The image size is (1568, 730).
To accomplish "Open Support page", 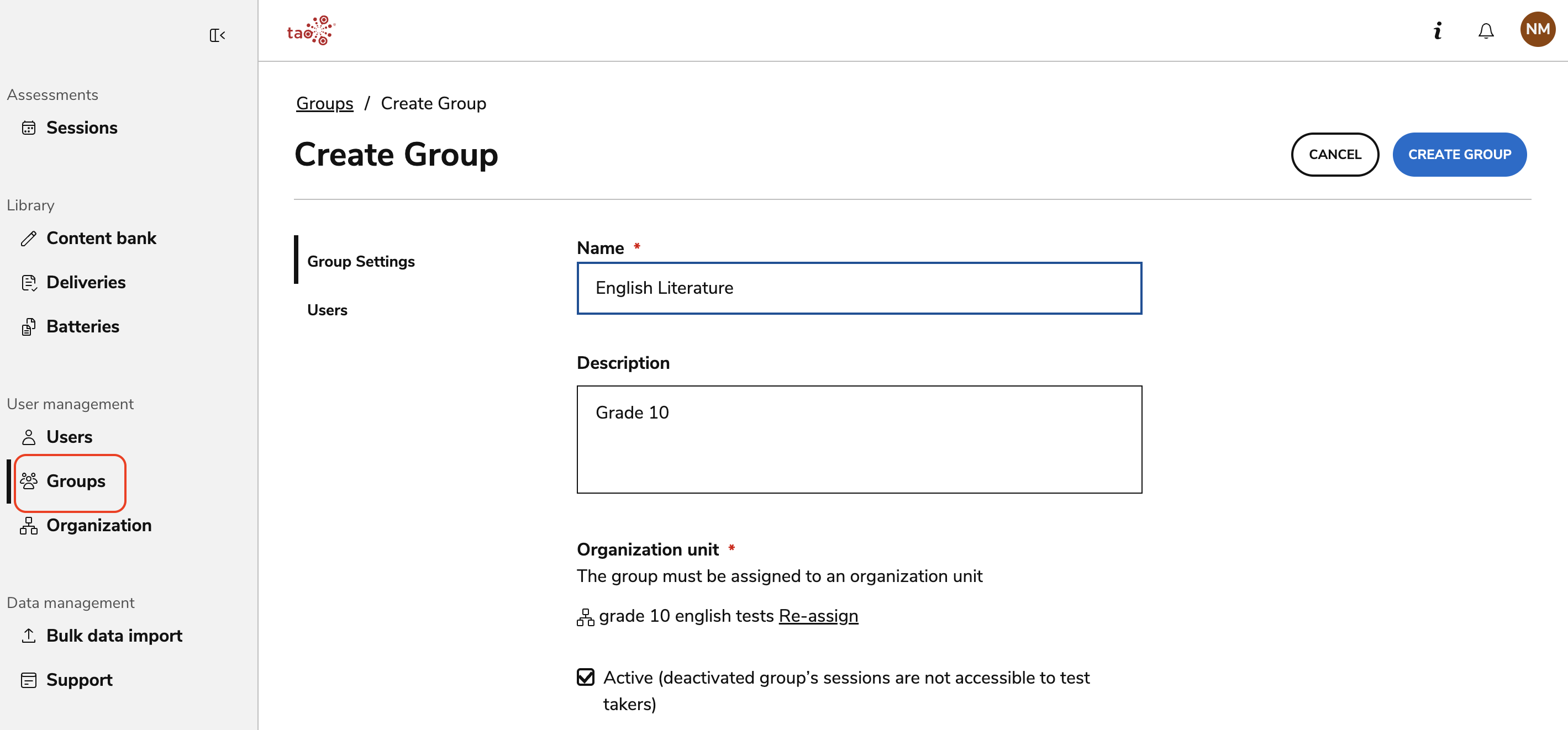I will point(79,680).
